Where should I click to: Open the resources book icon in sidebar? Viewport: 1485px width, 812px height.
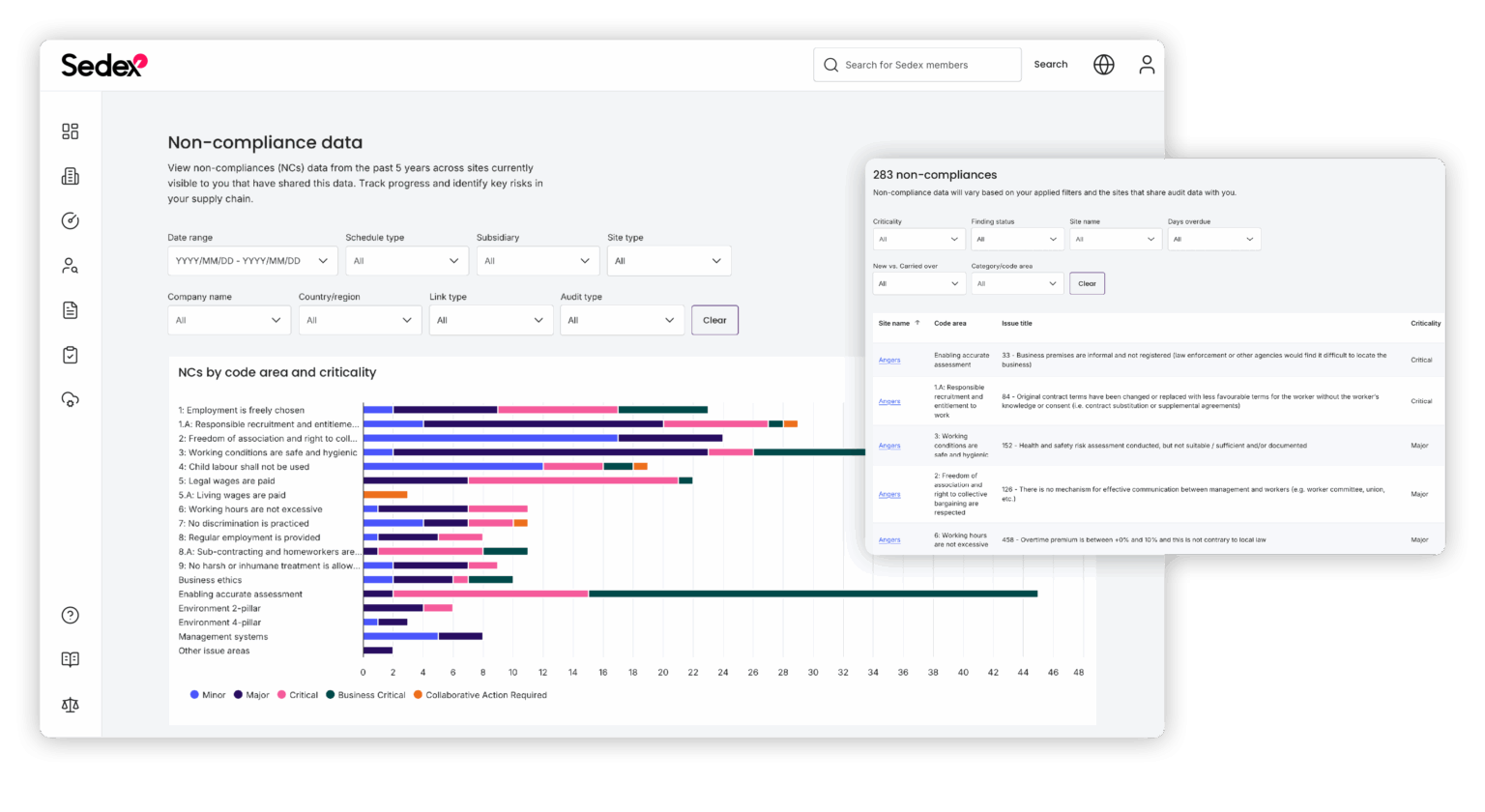point(69,659)
